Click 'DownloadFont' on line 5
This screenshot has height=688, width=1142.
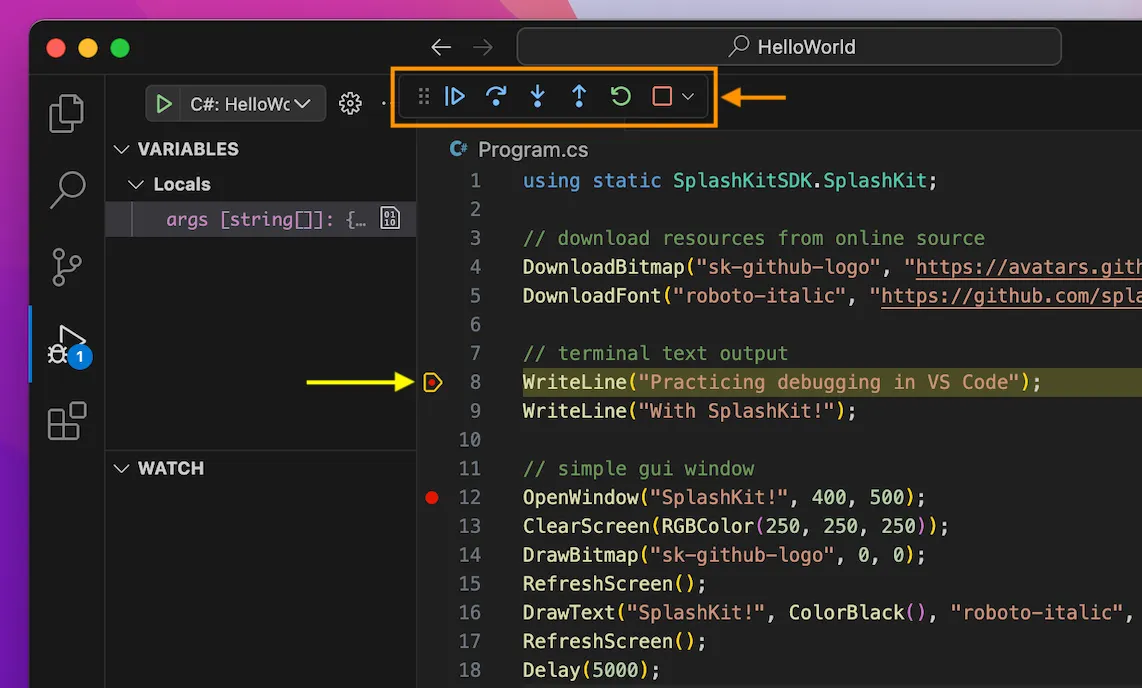pyautogui.click(x=592, y=296)
